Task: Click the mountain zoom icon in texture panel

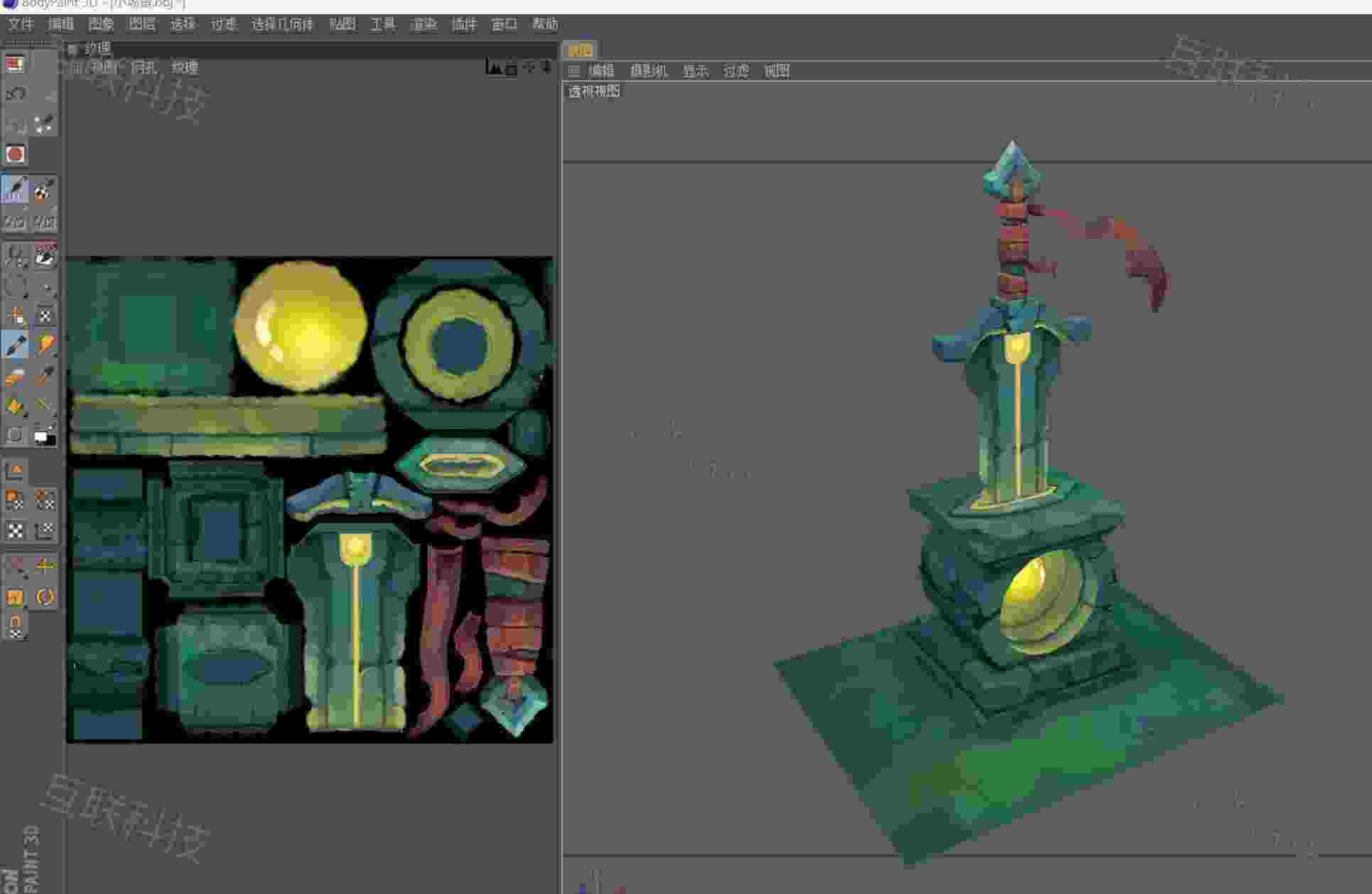Action: tap(494, 68)
